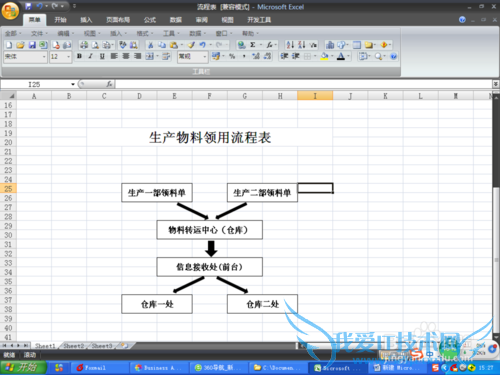Open the font name dropdown
500x375 pixels.
(44, 57)
